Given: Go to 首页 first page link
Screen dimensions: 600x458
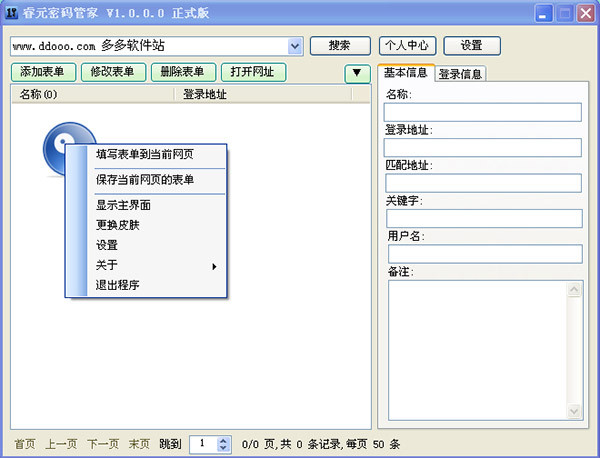Looking at the screenshot, I should [25, 444].
